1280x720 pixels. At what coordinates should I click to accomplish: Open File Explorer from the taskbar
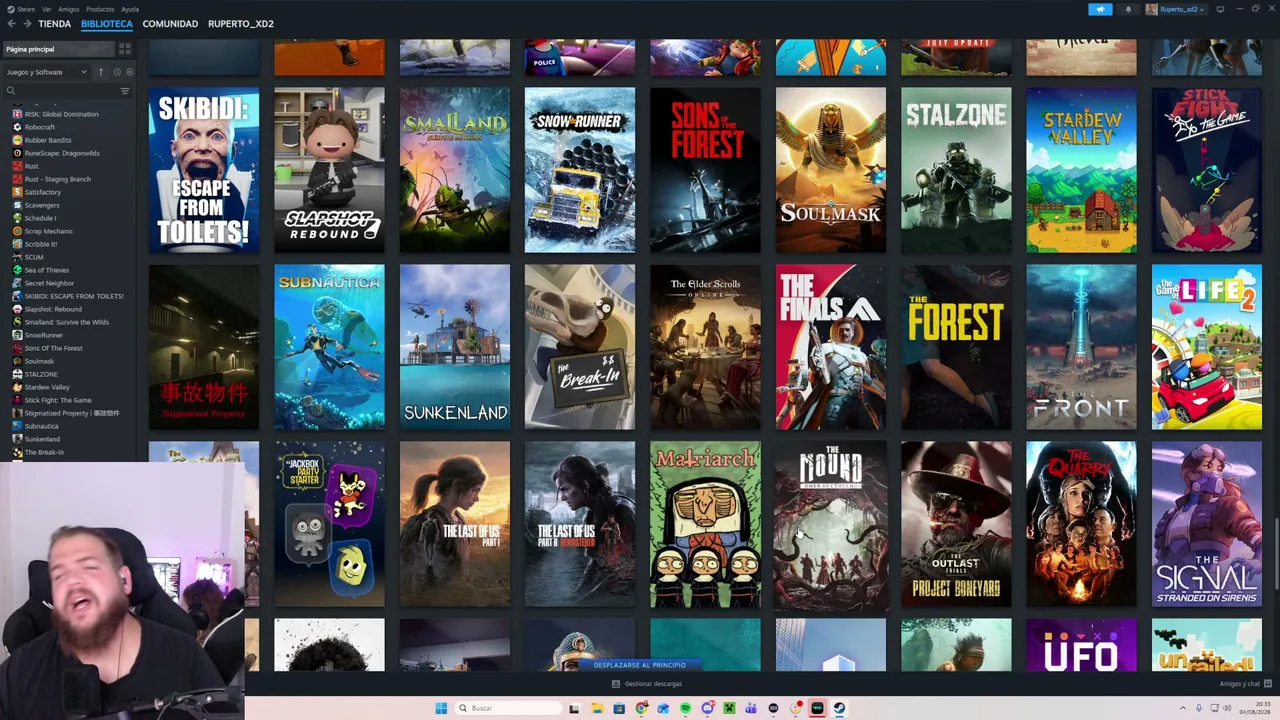click(x=597, y=708)
